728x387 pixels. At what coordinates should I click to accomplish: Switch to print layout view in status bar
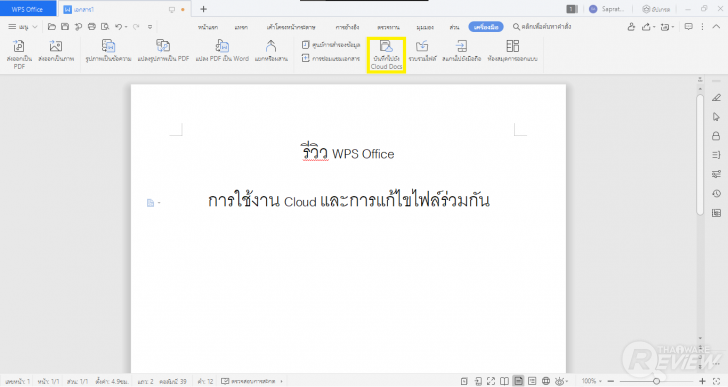click(x=518, y=381)
